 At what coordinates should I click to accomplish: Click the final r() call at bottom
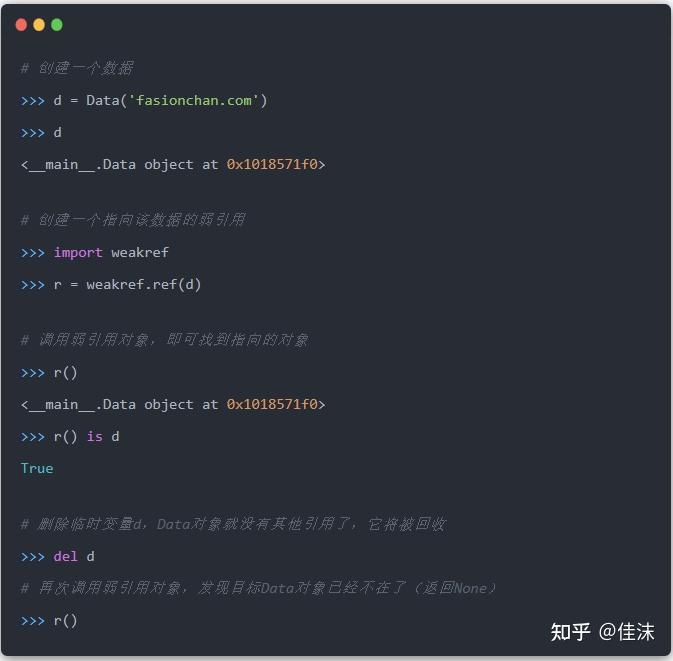coord(66,621)
